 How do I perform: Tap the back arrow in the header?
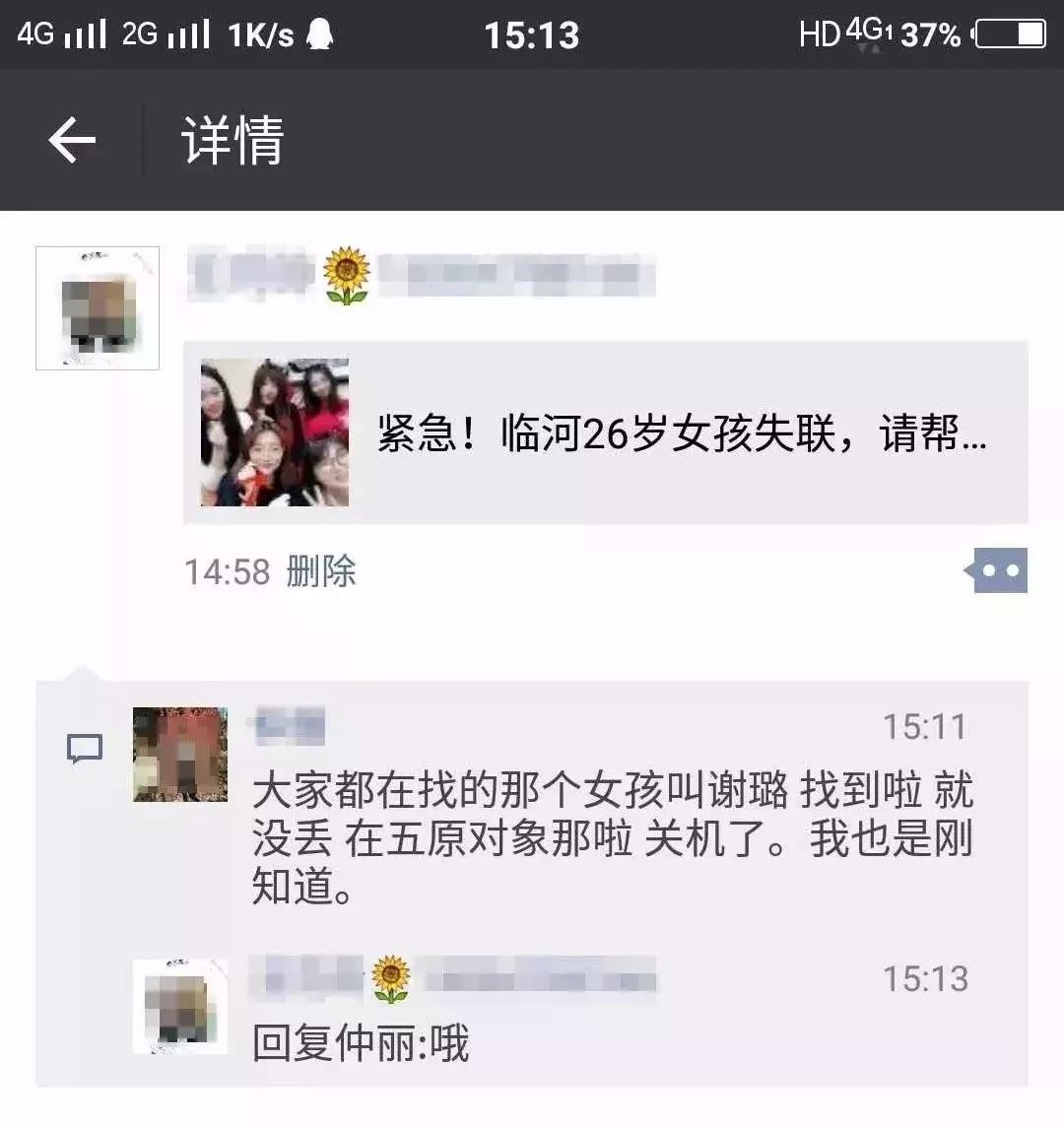pos(72,140)
